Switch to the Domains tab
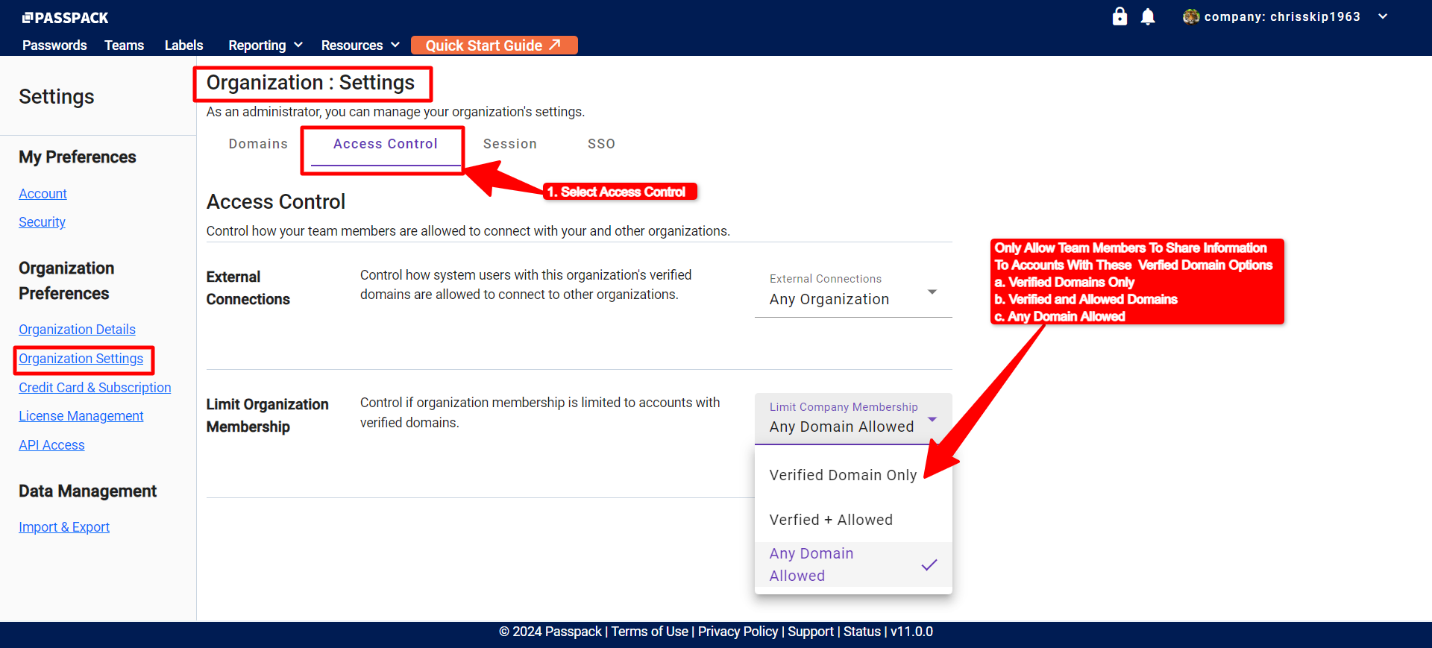This screenshot has height=648, width=1432. click(x=258, y=144)
